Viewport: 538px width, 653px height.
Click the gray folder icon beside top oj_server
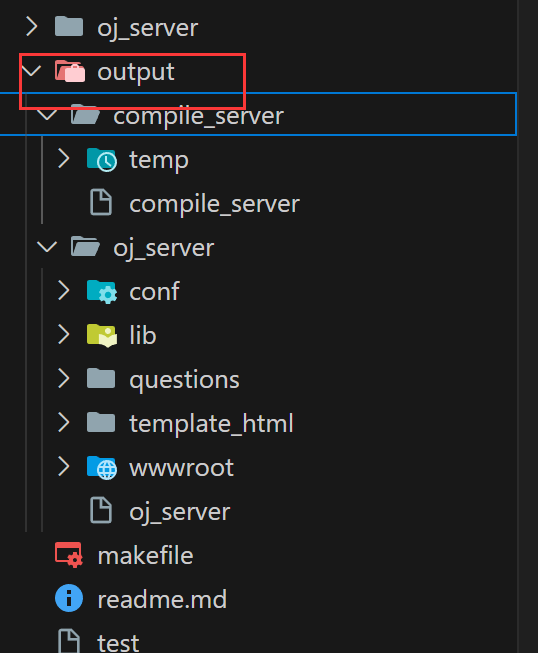pyautogui.click(x=69, y=27)
